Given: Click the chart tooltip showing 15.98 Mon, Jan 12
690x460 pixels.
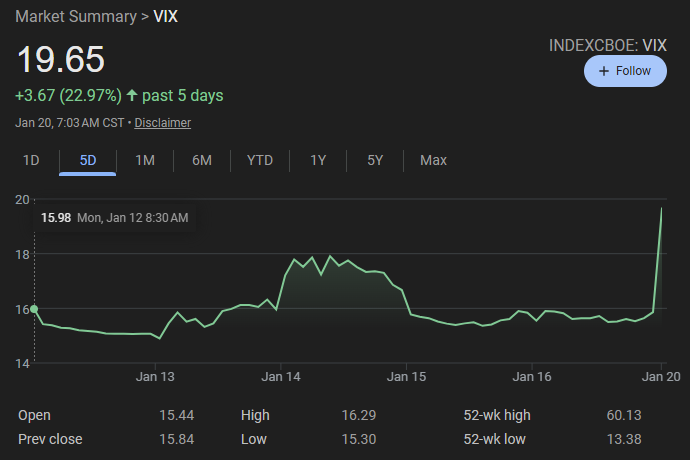Looking at the screenshot, I should click(114, 218).
